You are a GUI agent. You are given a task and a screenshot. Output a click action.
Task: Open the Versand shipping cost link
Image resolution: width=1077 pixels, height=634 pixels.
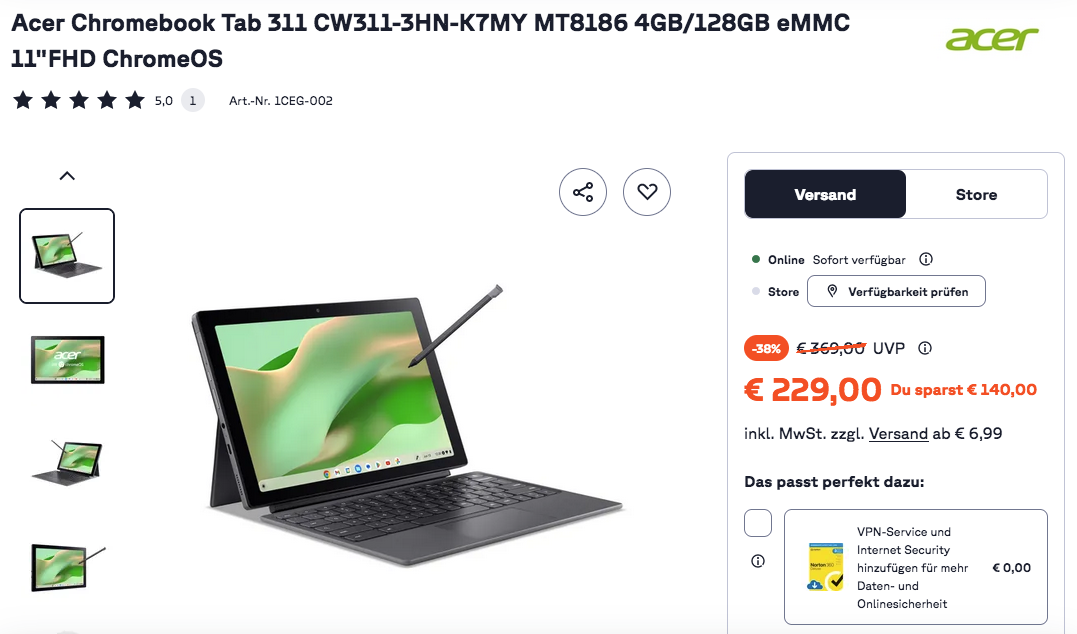(x=898, y=433)
